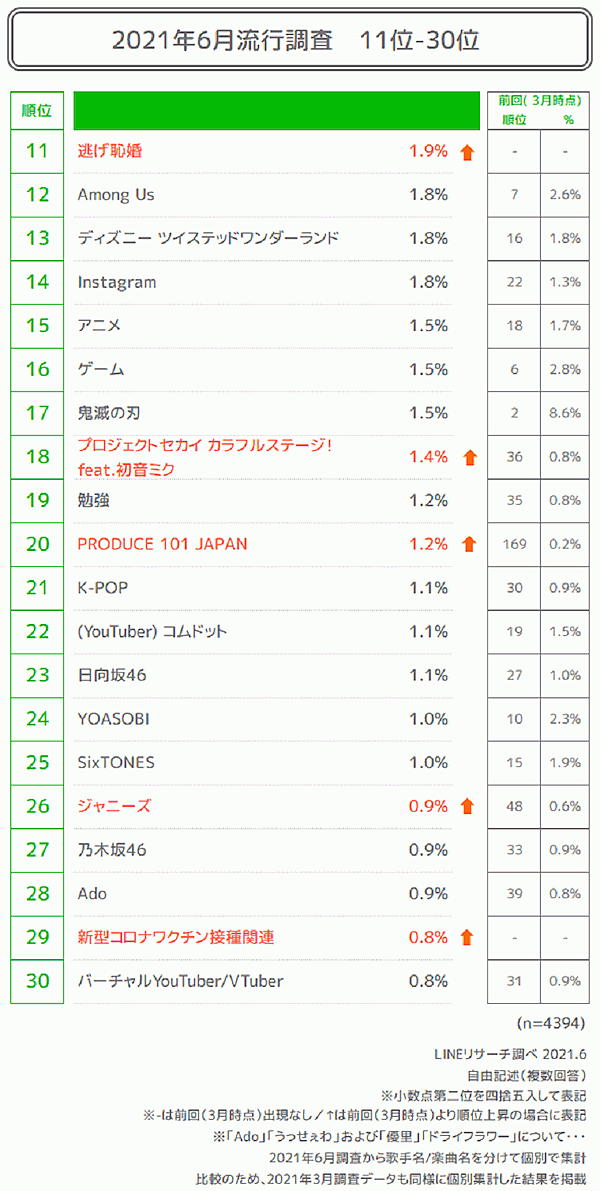
Task: Click the バーチャルYouTuber/VTuber entry
Action: tap(180, 981)
